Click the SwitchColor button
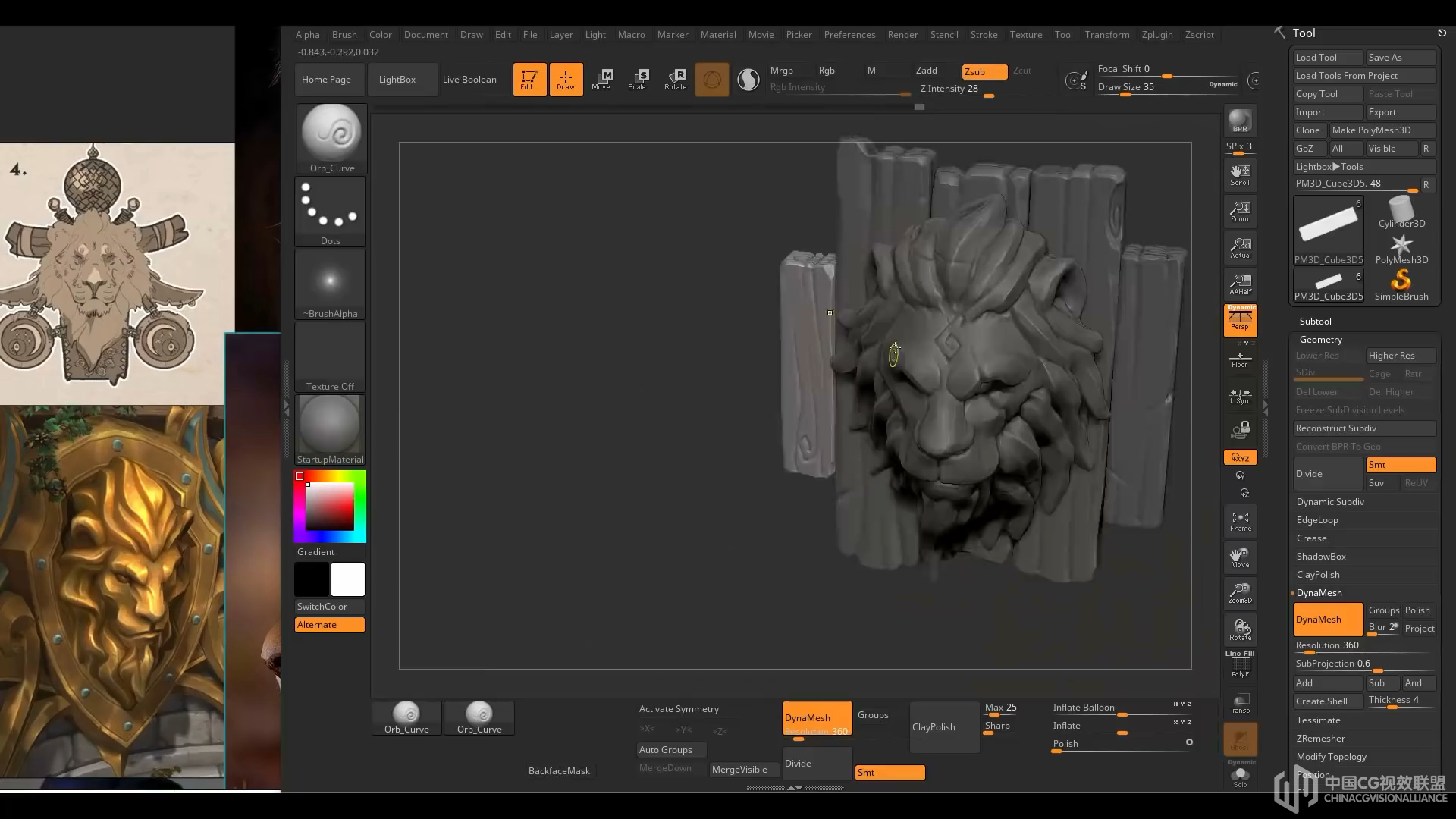 point(330,607)
